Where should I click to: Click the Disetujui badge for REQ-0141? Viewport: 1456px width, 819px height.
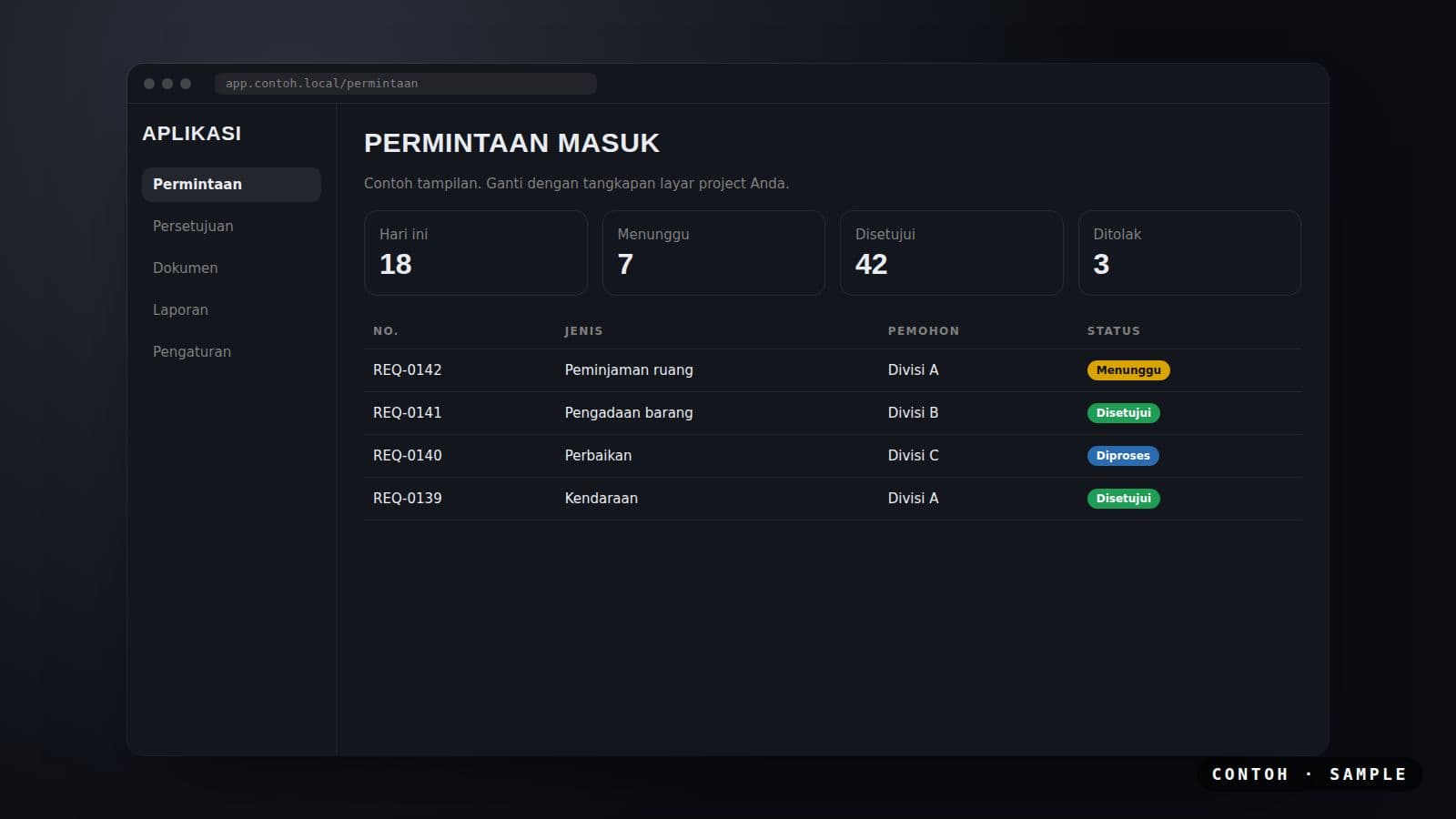(1124, 413)
